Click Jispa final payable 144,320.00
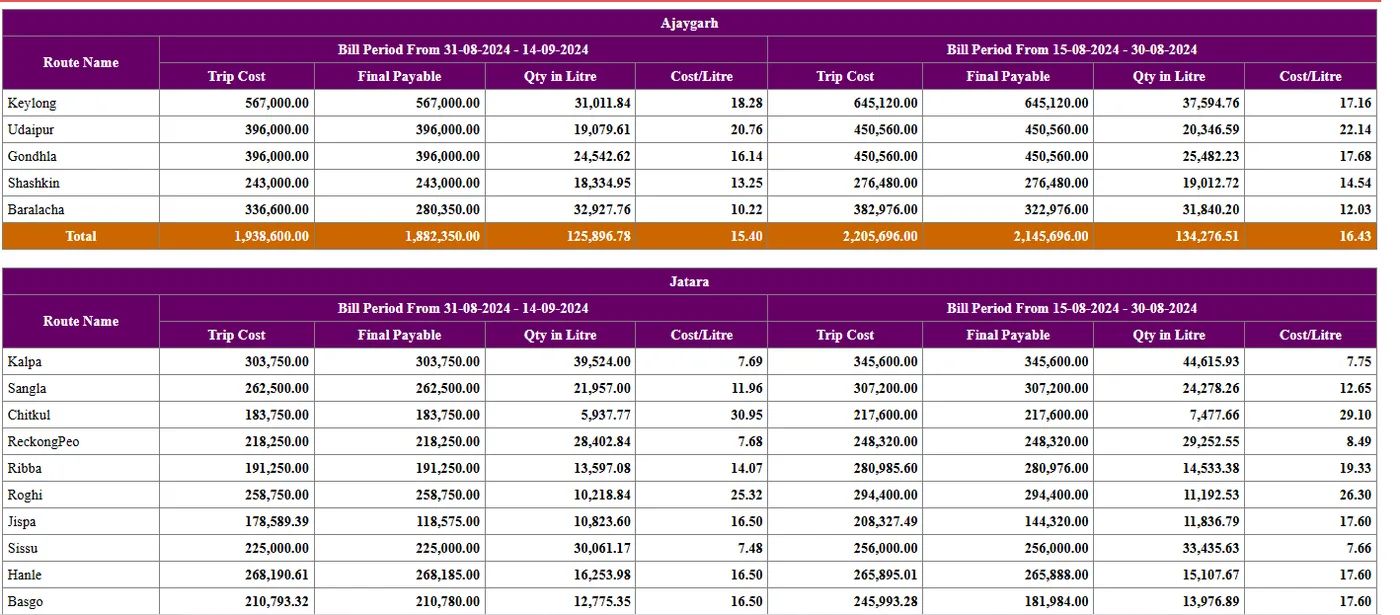Screen dimensions: 1400x615 pyautogui.click(x=1056, y=522)
